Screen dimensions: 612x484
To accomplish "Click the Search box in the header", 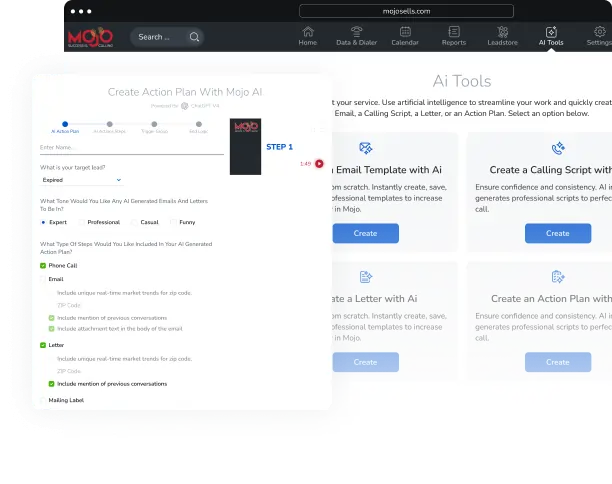I will point(167,37).
